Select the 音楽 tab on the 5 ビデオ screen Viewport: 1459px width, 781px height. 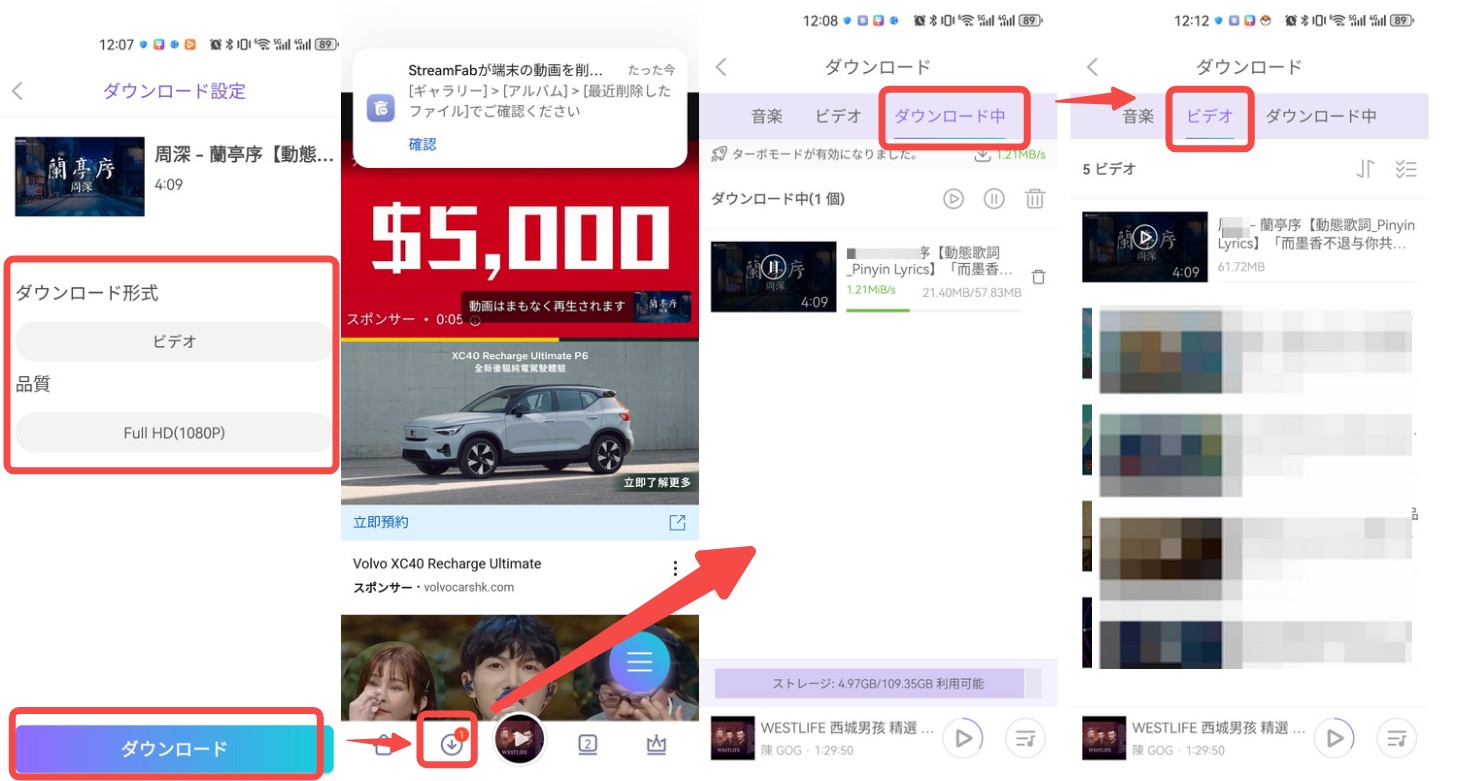point(1138,116)
